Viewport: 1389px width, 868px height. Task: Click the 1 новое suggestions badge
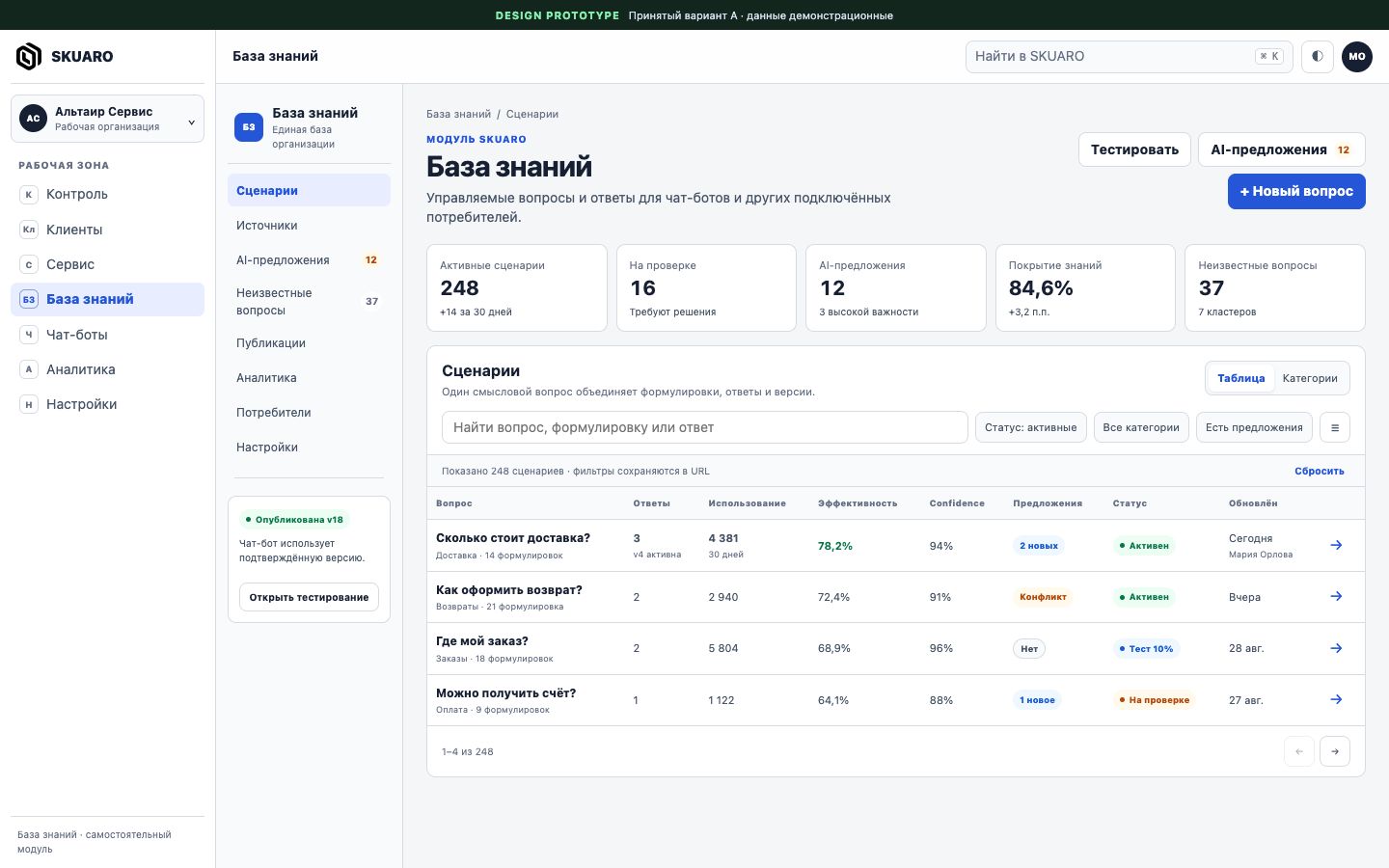tap(1037, 700)
